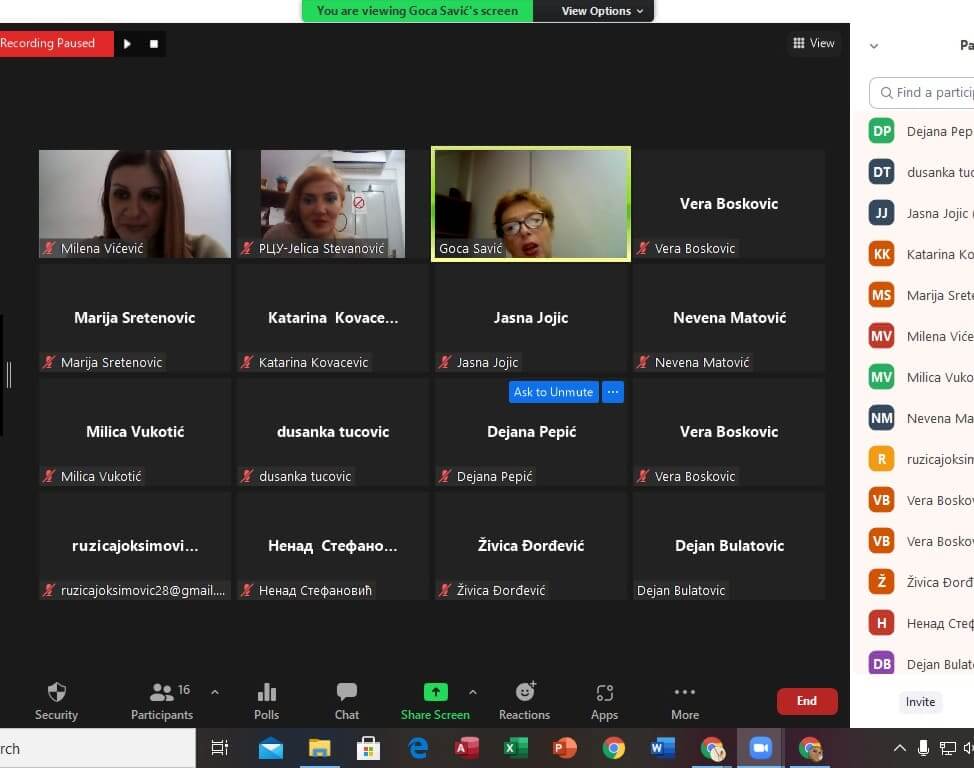Click the green Share Screen icon
The height and width of the screenshot is (768, 974).
tap(435, 692)
